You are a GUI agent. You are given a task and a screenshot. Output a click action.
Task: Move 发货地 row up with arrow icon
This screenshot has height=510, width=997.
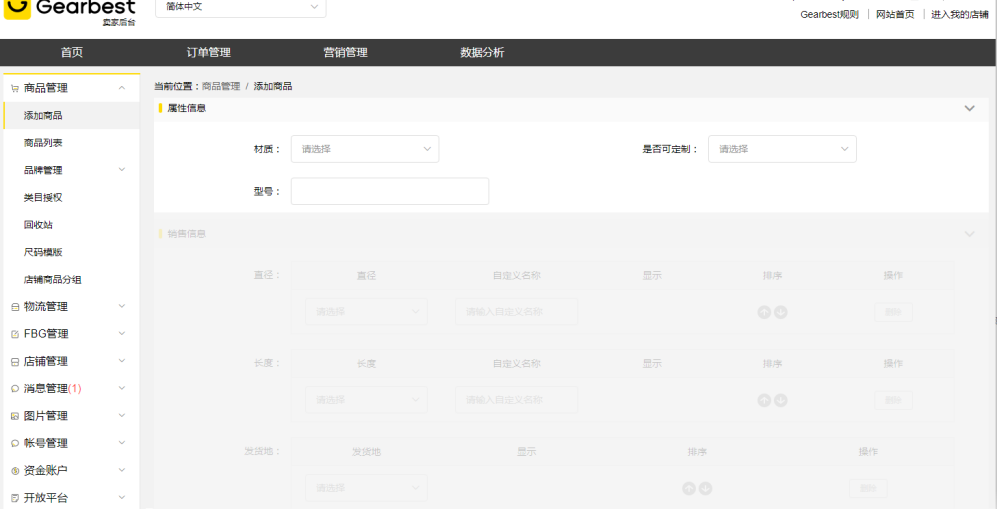coord(689,488)
